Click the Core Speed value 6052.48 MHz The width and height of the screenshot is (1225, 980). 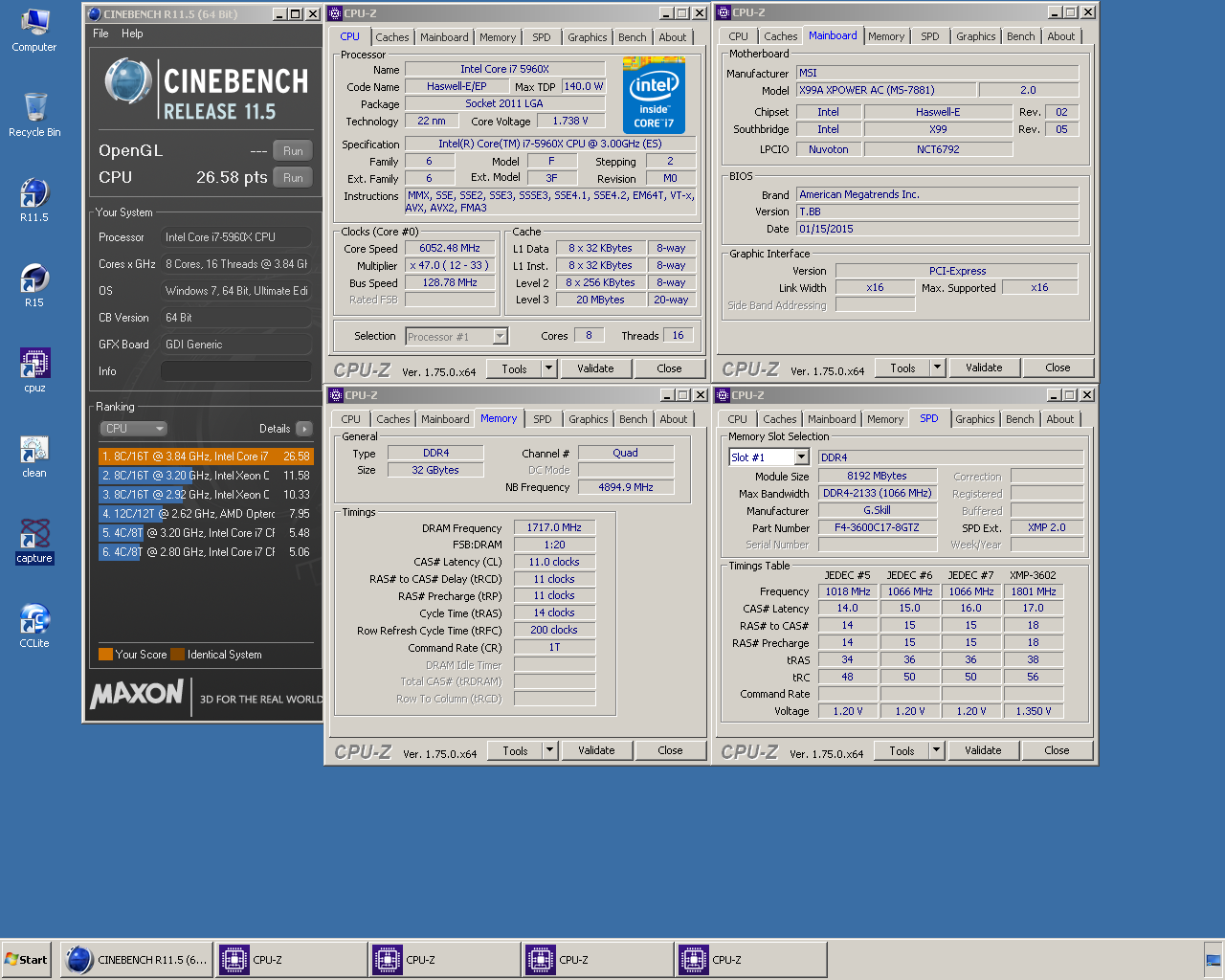tap(450, 248)
